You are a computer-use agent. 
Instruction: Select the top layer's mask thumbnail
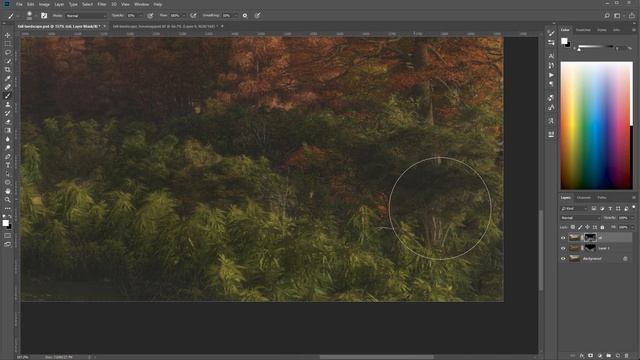pos(590,238)
